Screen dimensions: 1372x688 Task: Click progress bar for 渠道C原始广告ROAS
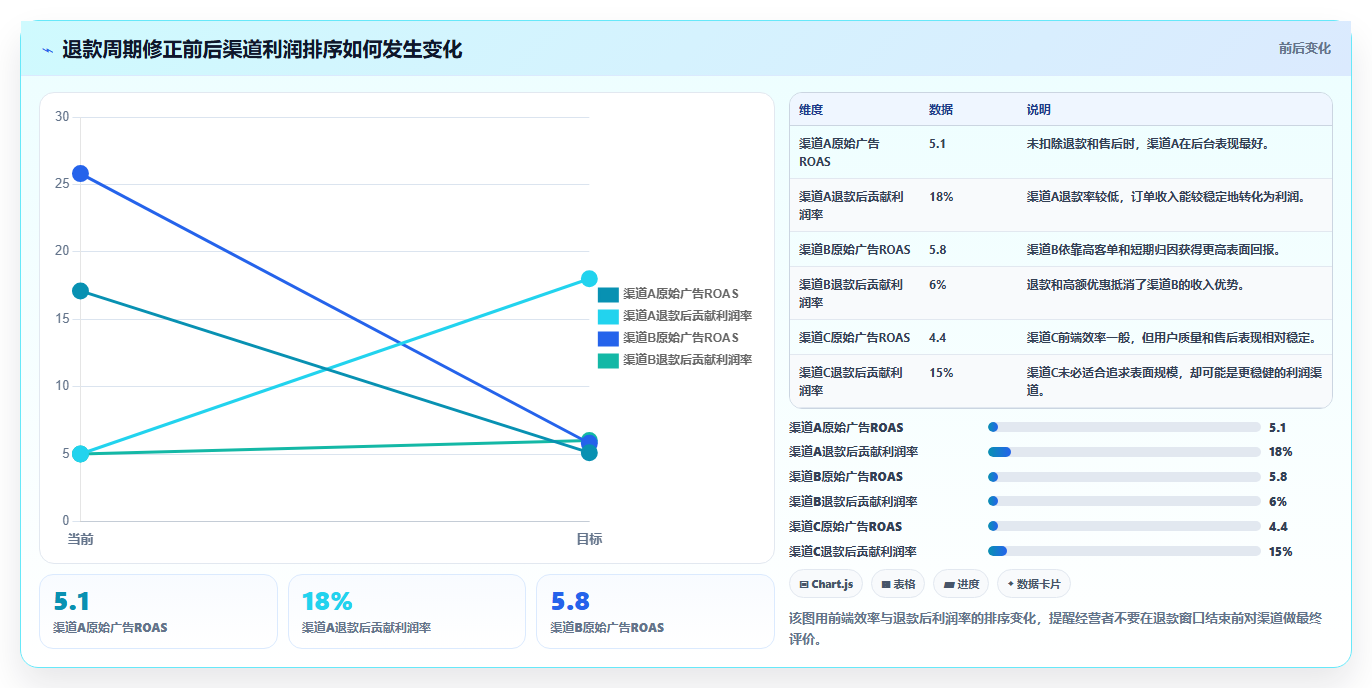click(1124, 526)
